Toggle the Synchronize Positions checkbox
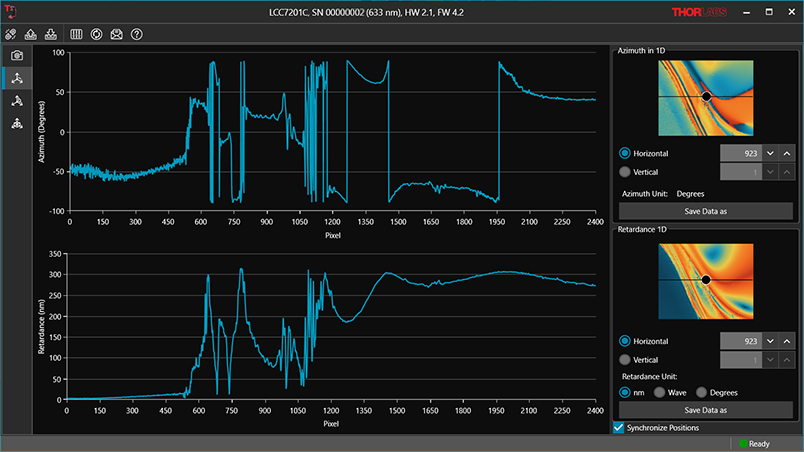This screenshot has width=804, height=452. 619,427
